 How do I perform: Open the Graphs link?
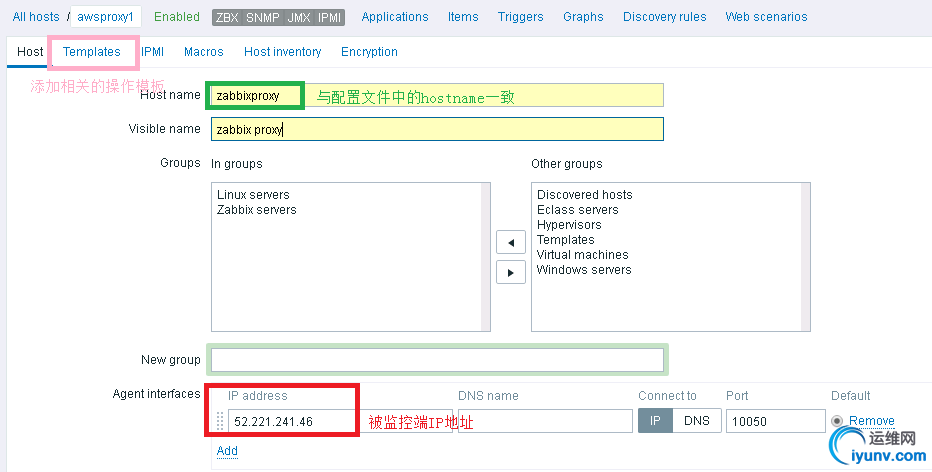coord(583,17)
